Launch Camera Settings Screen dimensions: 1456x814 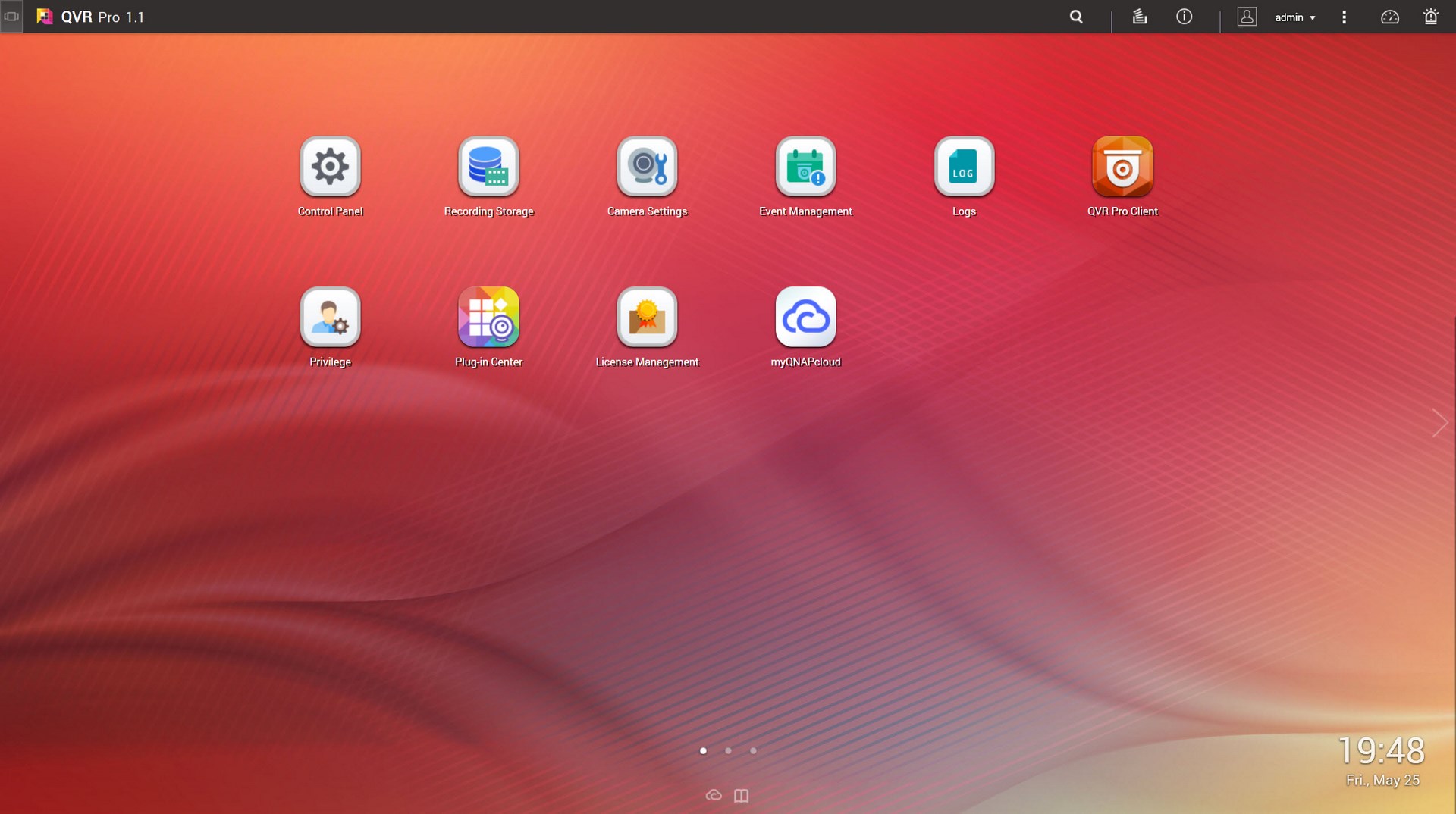(x=647, y=167)
